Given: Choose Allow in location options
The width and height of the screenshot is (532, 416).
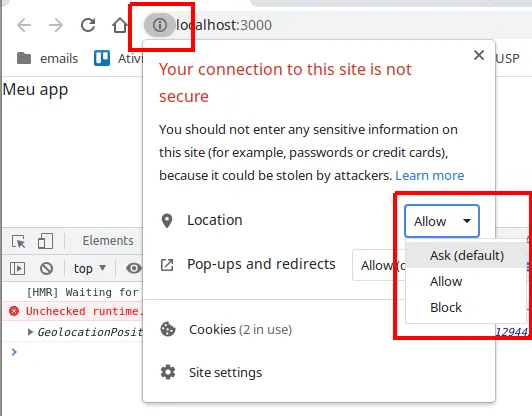Looking at the screenshot, I should tap(466, 281).
